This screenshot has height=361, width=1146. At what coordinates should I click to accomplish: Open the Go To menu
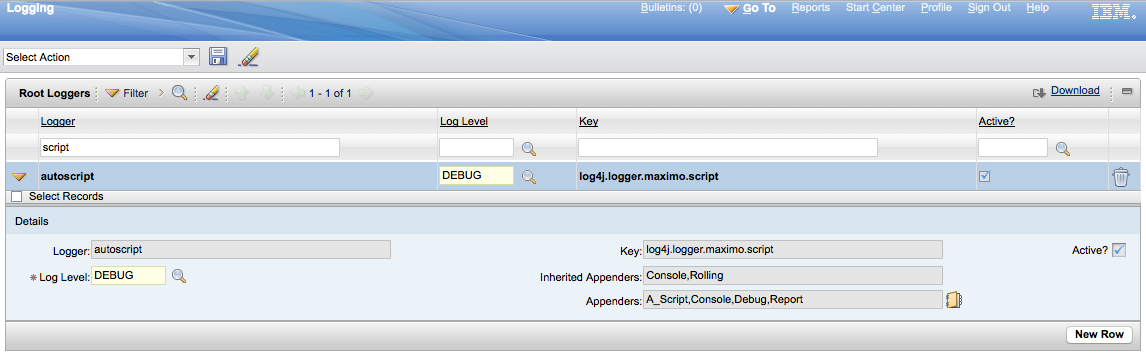[x=759, y=8]
